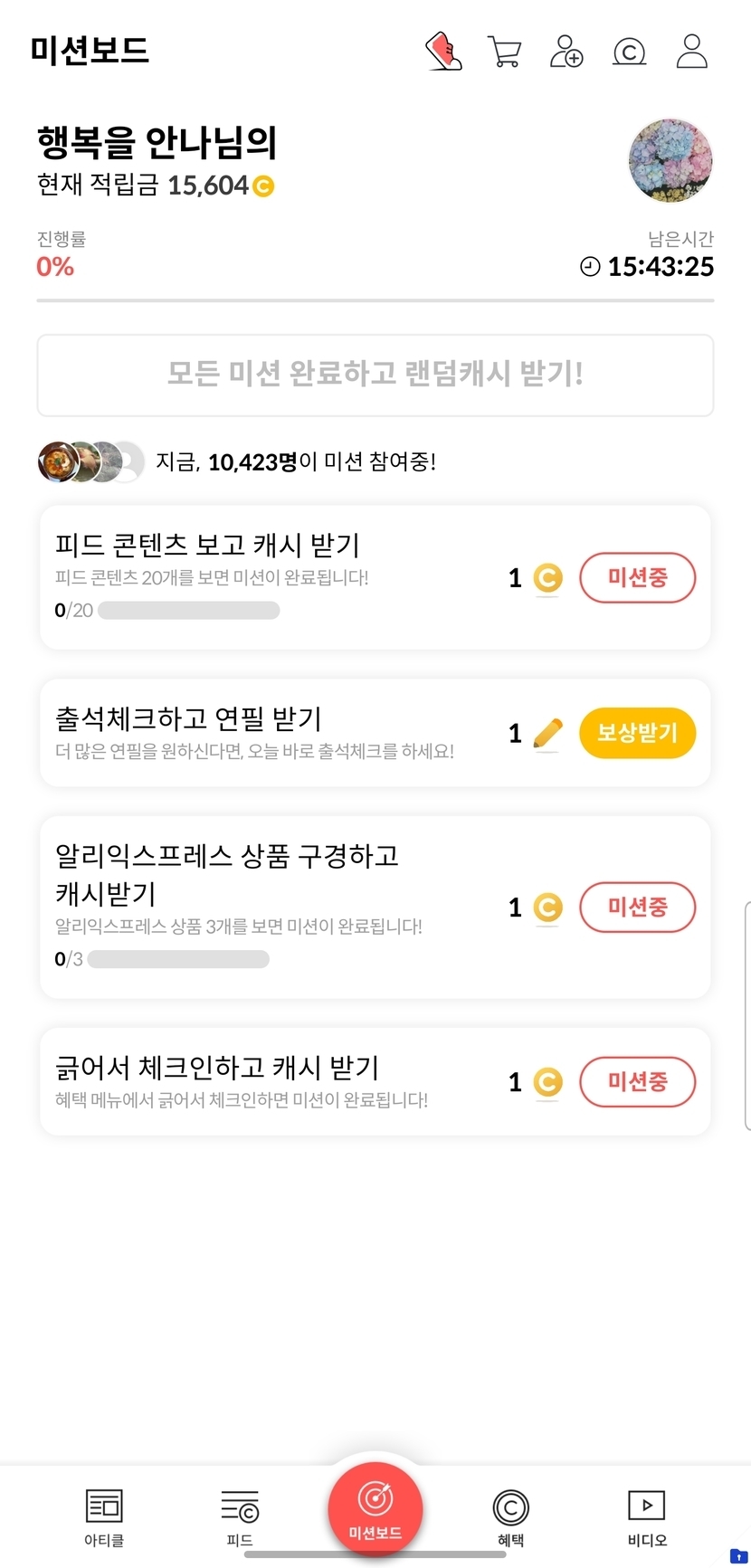Image resolution: width=751 pixels, height=1568 pixels.
Task: Open the hydrangea profile picture
Action: [670, 160]
